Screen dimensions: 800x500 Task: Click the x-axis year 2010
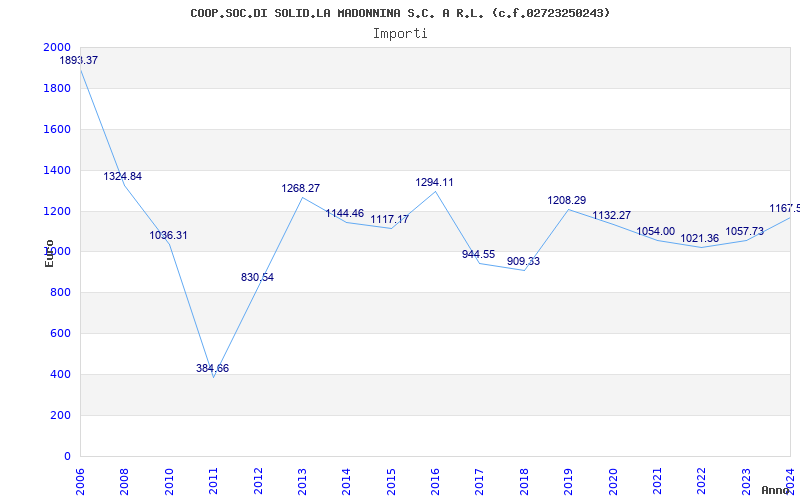169,481
